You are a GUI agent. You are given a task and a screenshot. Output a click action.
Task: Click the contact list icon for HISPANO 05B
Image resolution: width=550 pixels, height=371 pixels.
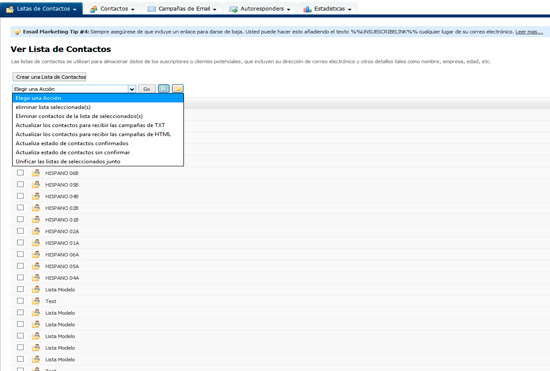[36, 184]
